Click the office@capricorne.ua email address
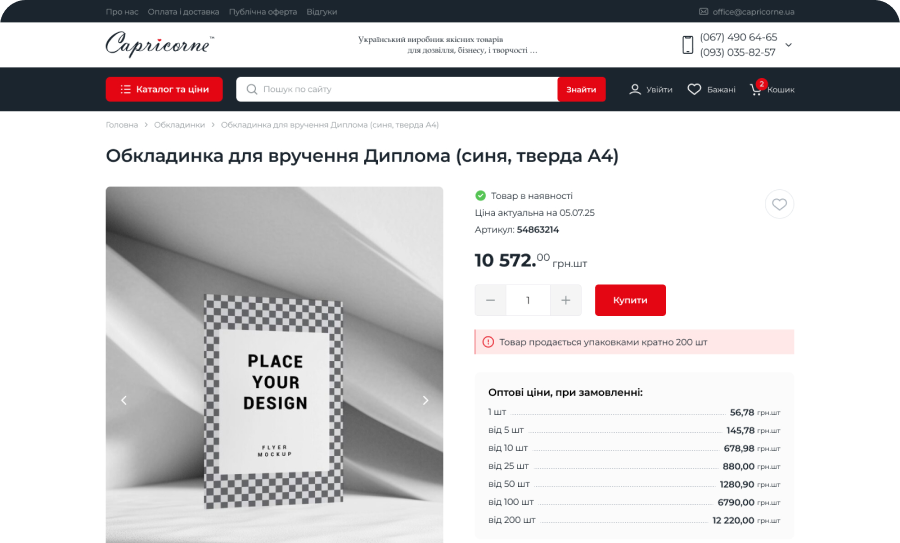900x543 pixels. pos(753,11)
